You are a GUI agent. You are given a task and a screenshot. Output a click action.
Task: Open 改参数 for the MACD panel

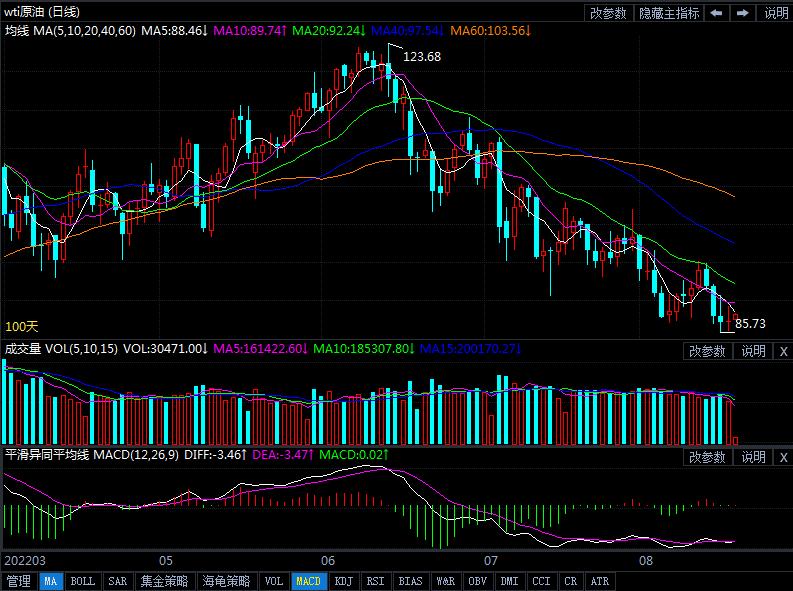pos(706,457)
